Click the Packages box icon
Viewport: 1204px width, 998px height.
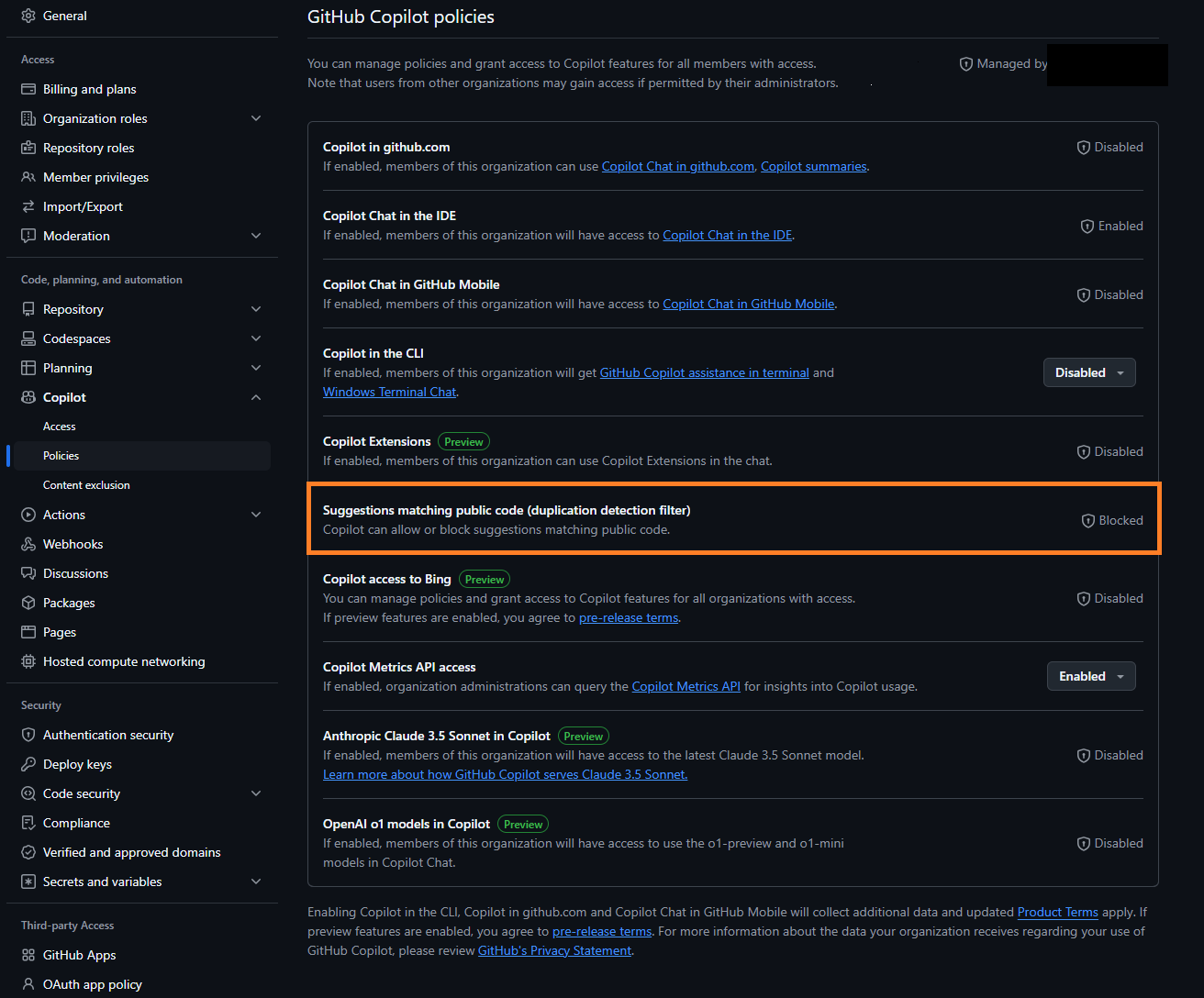(x=28, y=603)
